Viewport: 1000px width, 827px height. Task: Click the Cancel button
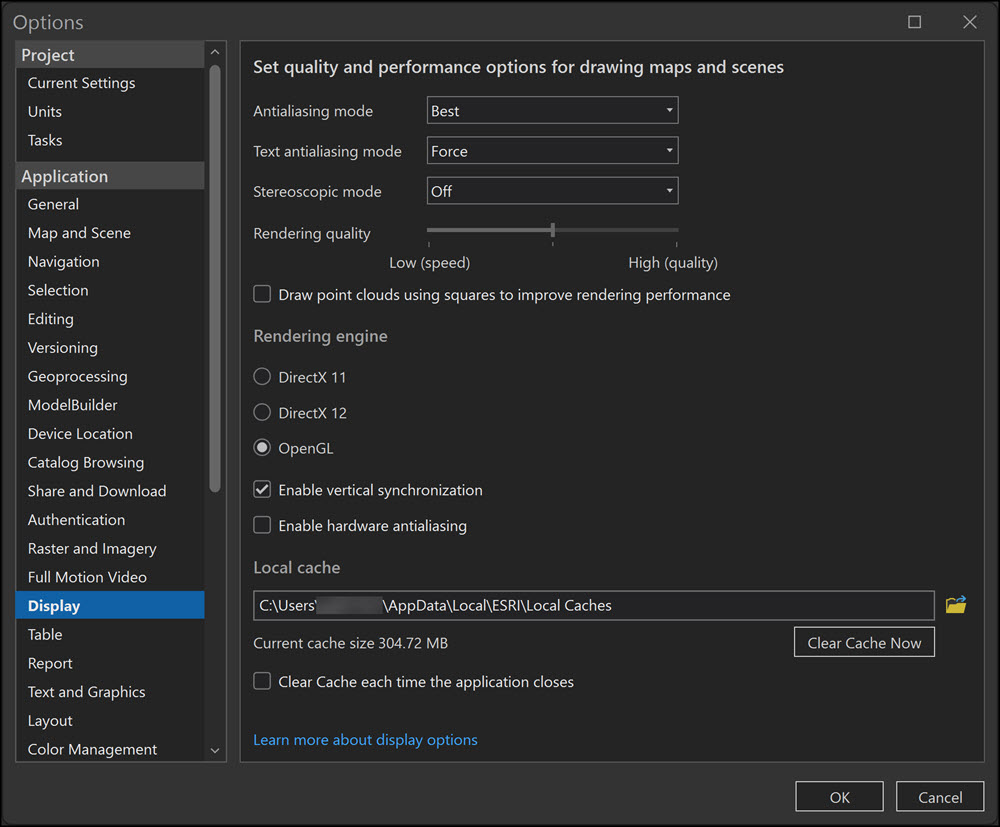coord(939,797)
